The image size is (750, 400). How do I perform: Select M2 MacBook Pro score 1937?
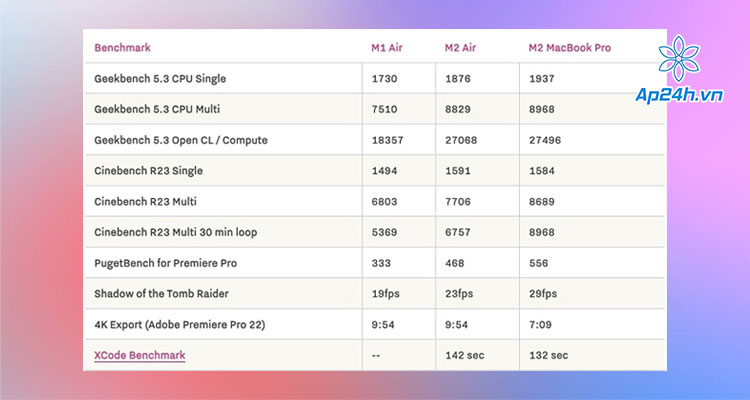tap(542, 78)
